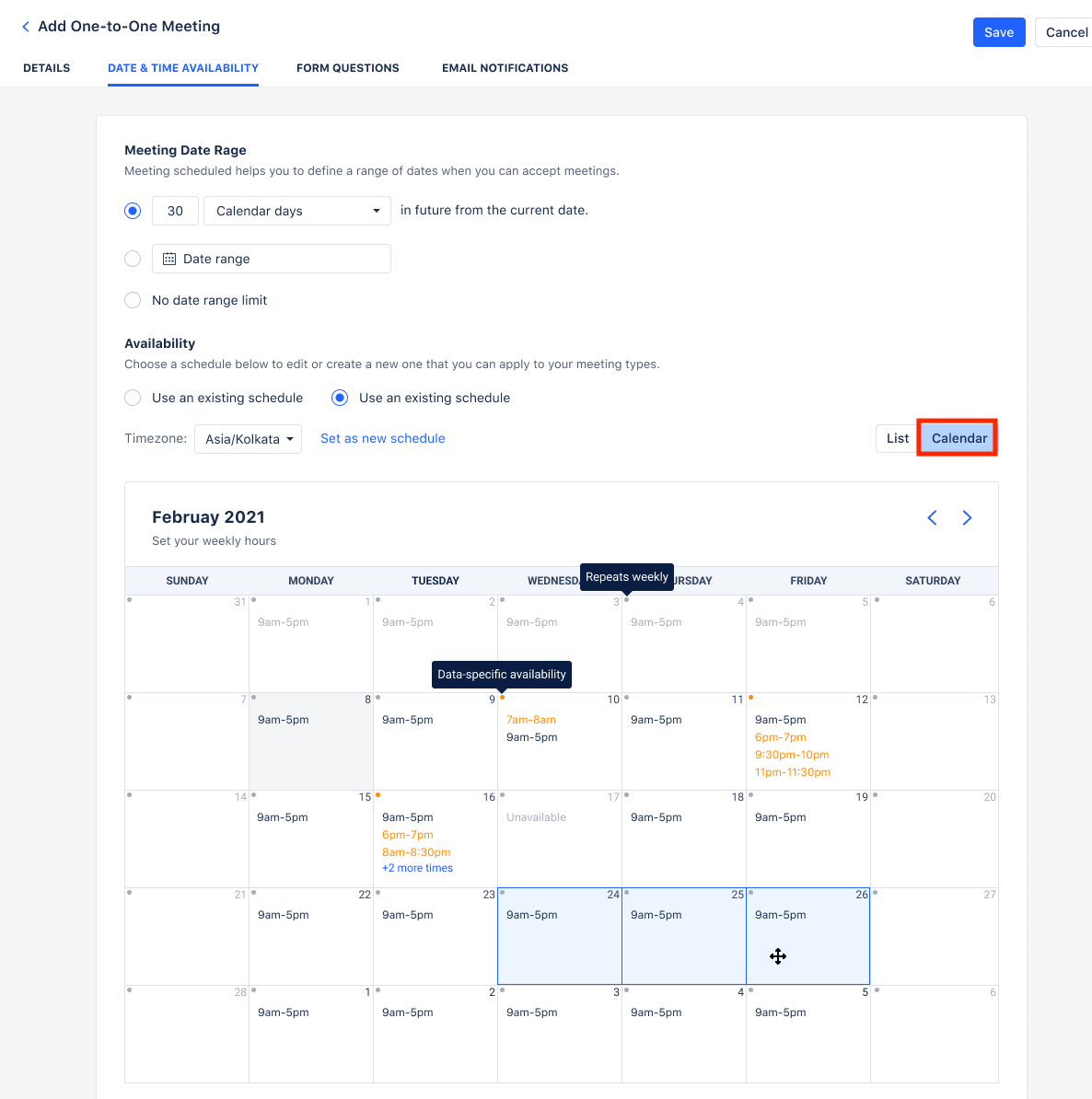
Task: Switch to List view
Action: [x=897, y=439]
